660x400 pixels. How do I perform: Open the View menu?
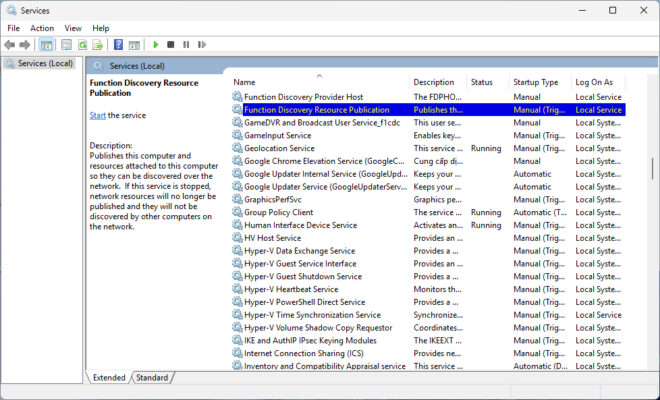tap(73, 28)
